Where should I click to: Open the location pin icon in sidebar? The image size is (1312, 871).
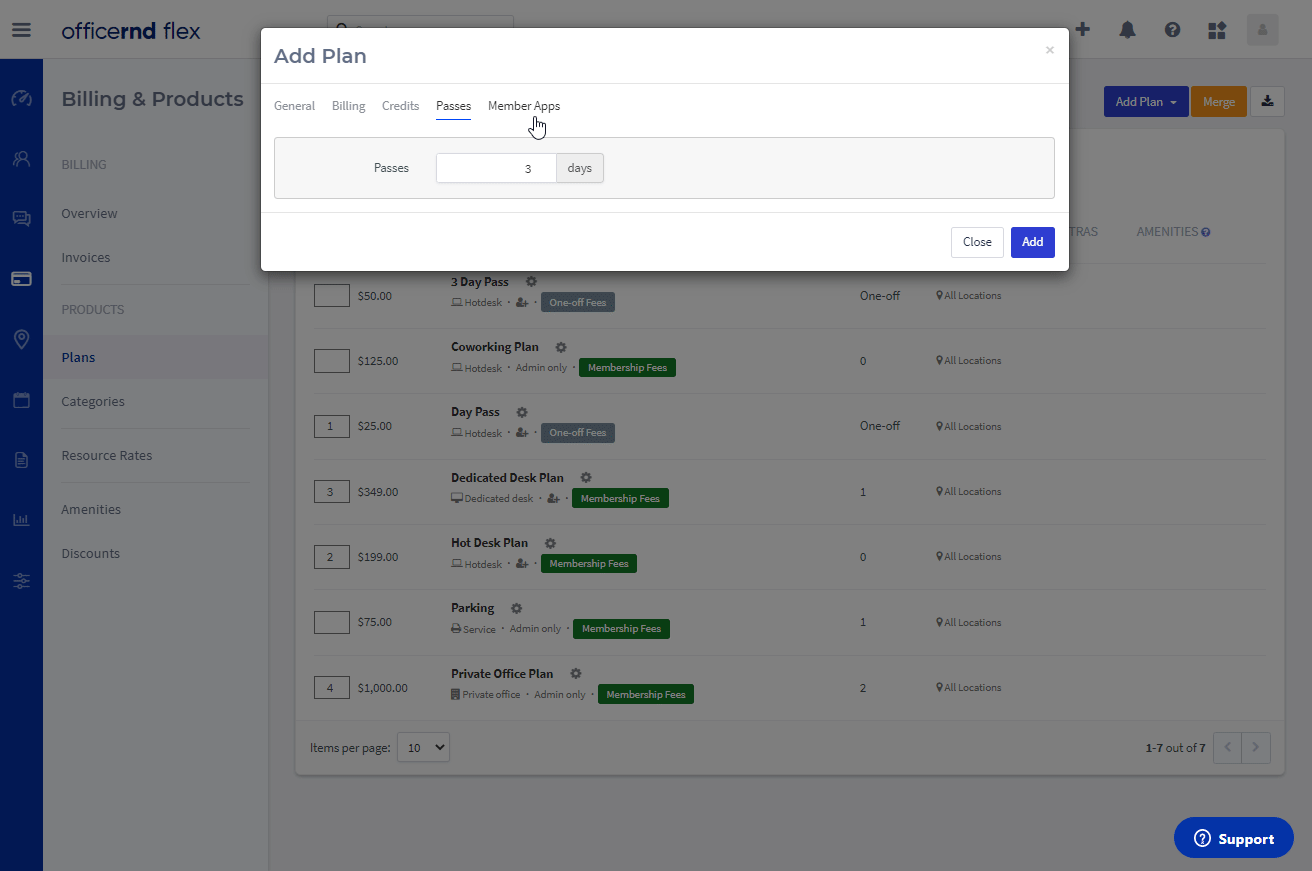click(x=21, y=340)
